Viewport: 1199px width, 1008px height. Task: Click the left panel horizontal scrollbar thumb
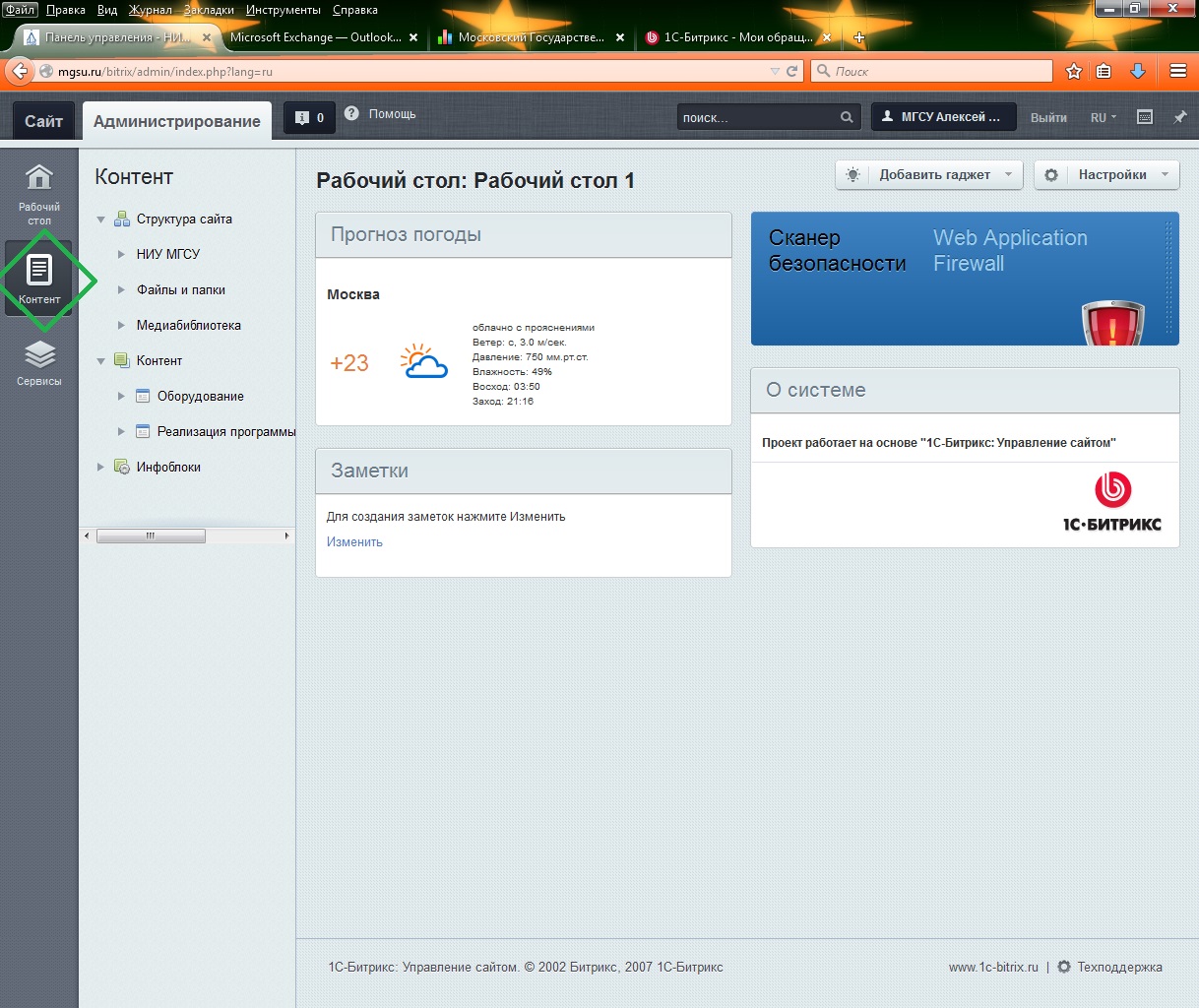[151, 535]
